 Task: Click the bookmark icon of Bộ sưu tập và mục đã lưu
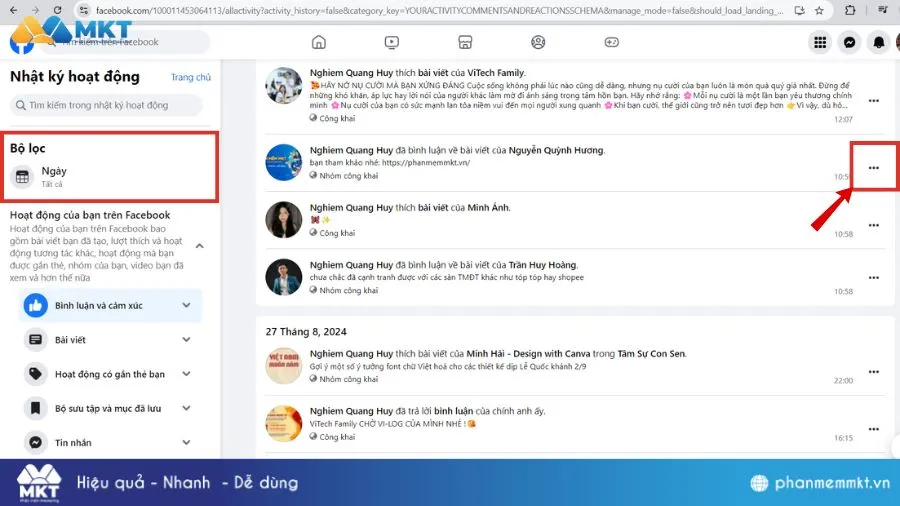click(36, 408)
